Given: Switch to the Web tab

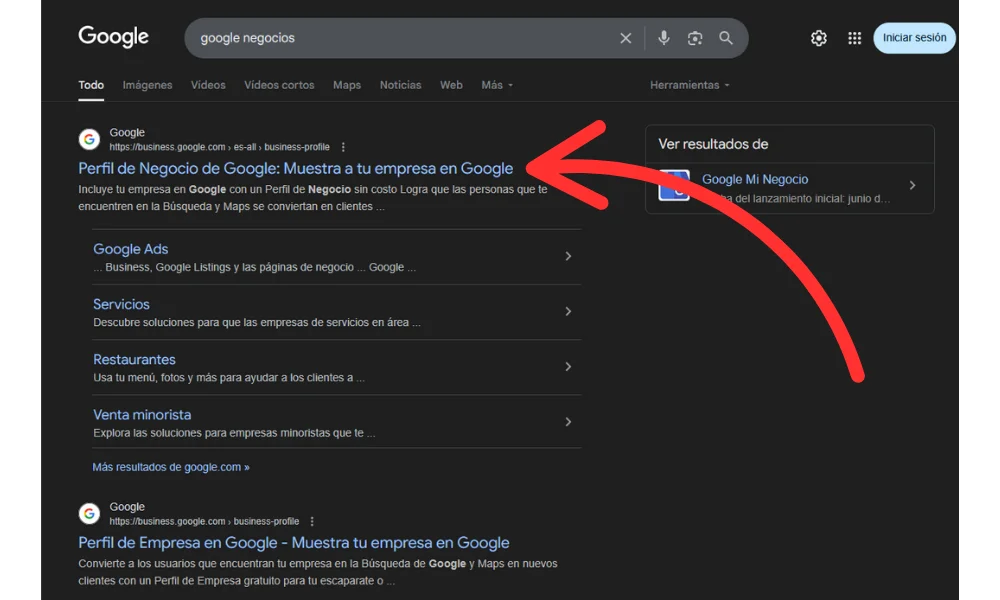Looking at the screenshot, I should (x=451, y=85).
